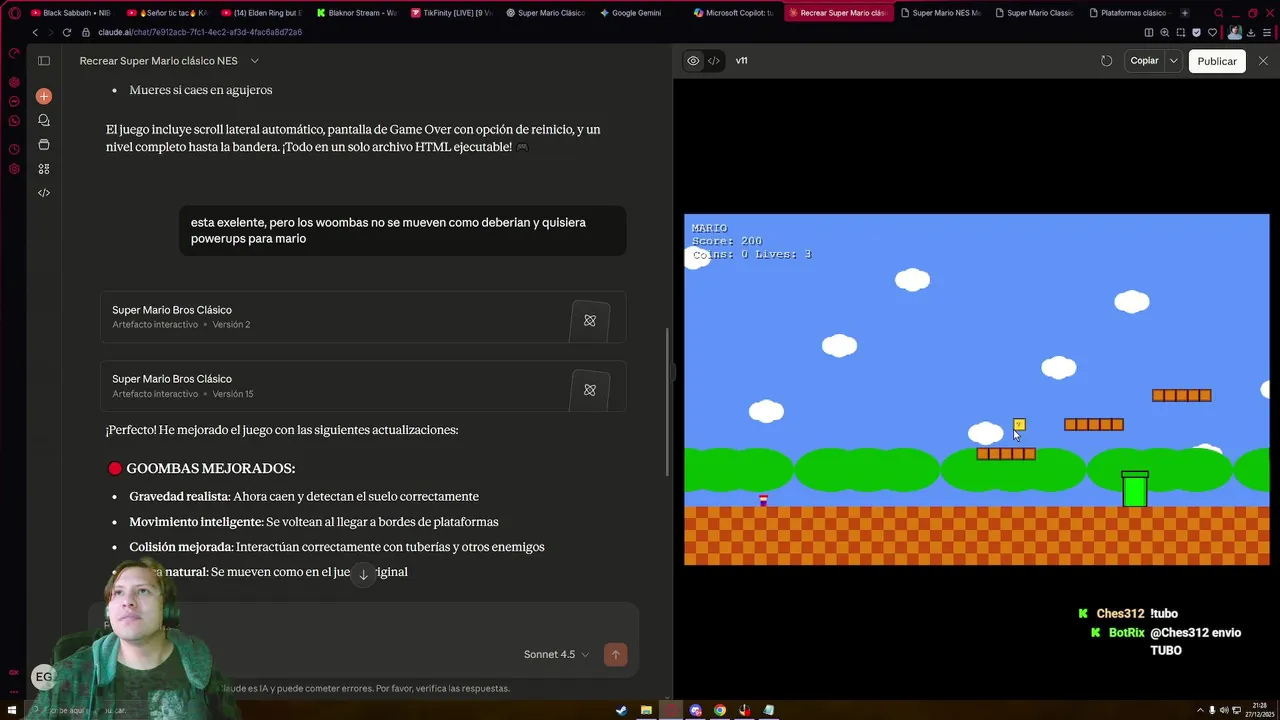Toggle the Claude sidebar panel
1280x720 pixels.
[x=44, y=61]
